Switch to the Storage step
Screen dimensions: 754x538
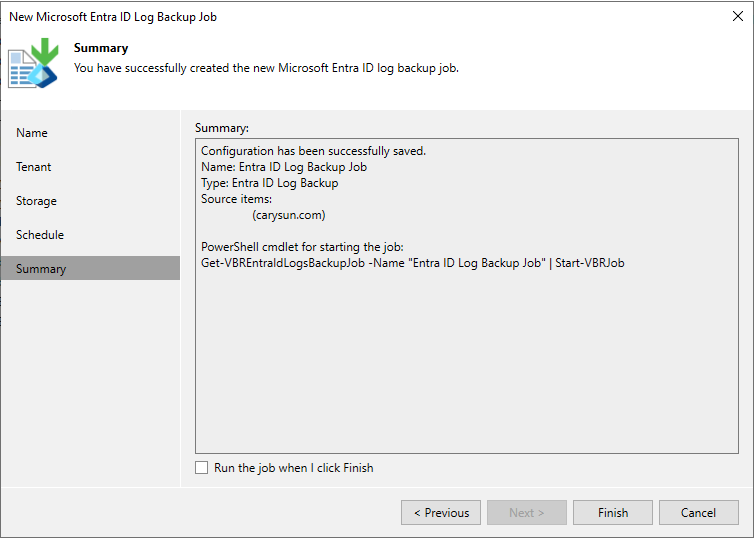tap(36, 201)
